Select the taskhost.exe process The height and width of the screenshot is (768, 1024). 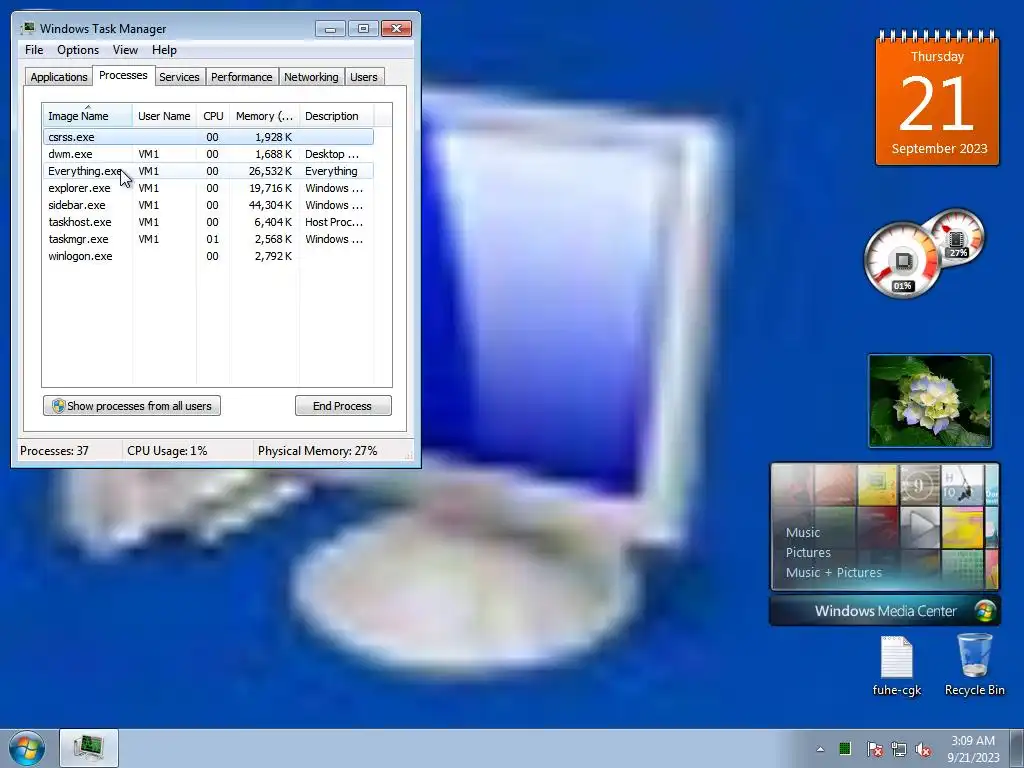click(x=208, y=222)
